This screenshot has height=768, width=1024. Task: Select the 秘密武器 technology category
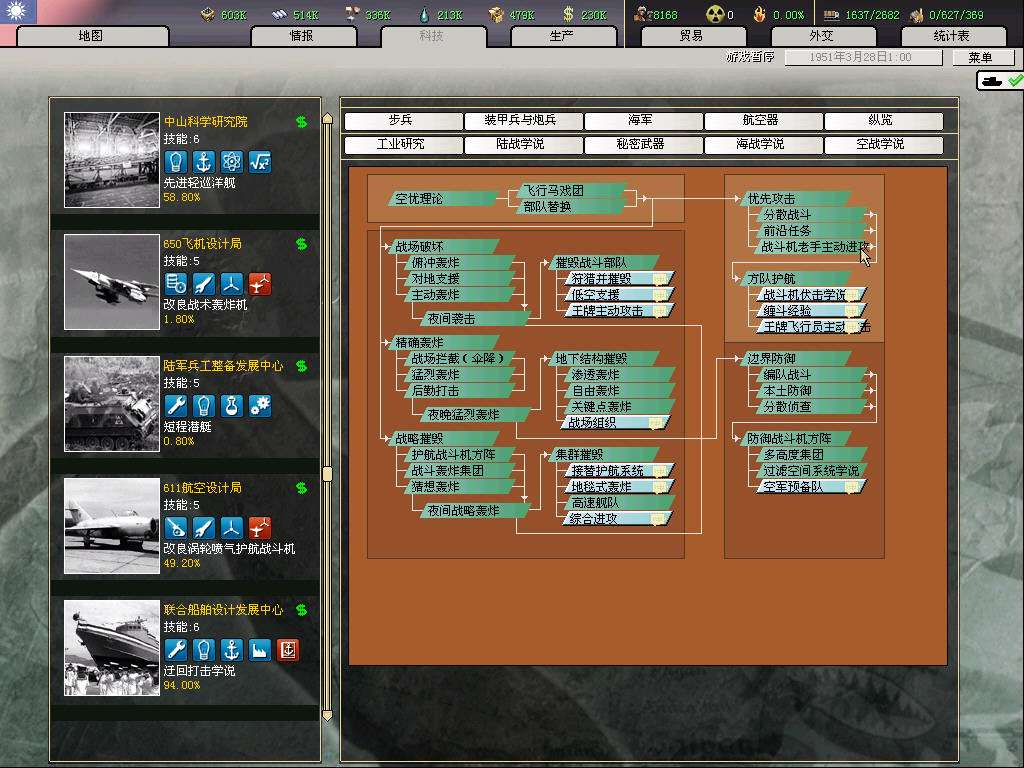[x=642, y=144]
